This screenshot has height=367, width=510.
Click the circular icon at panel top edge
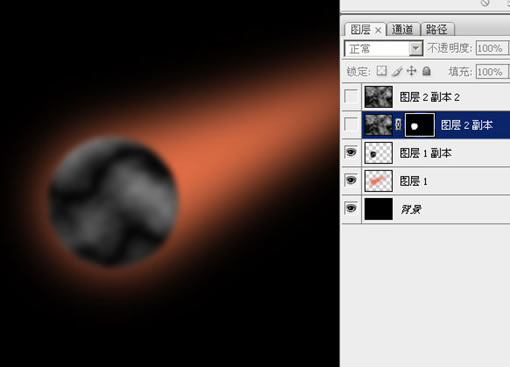coord(485,3)
